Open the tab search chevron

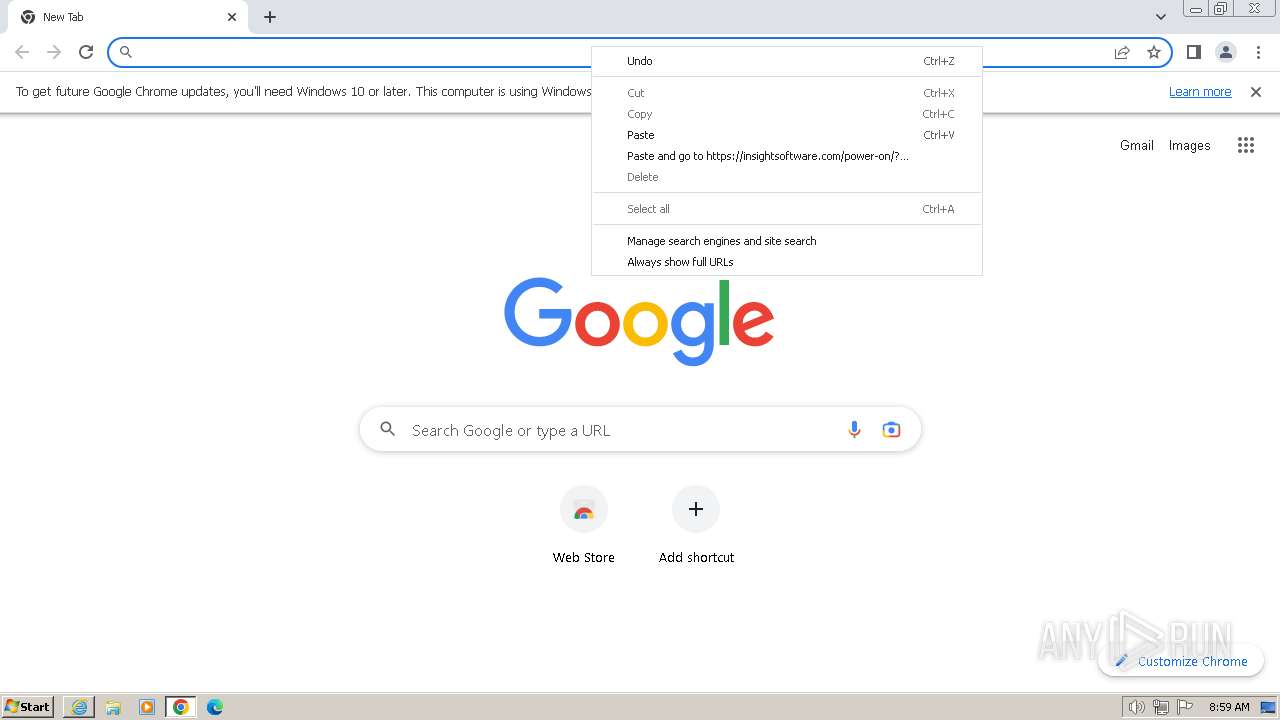[x=1160, y=17]
